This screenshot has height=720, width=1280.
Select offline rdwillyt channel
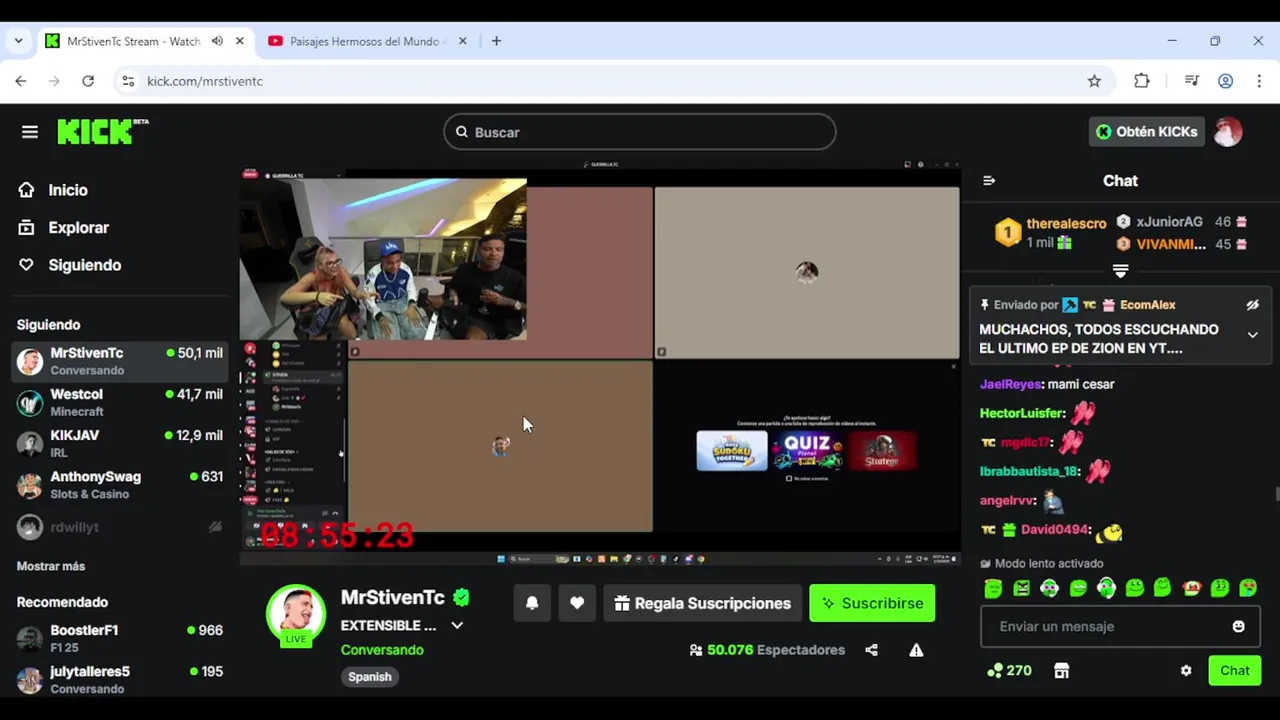[120, 527]
